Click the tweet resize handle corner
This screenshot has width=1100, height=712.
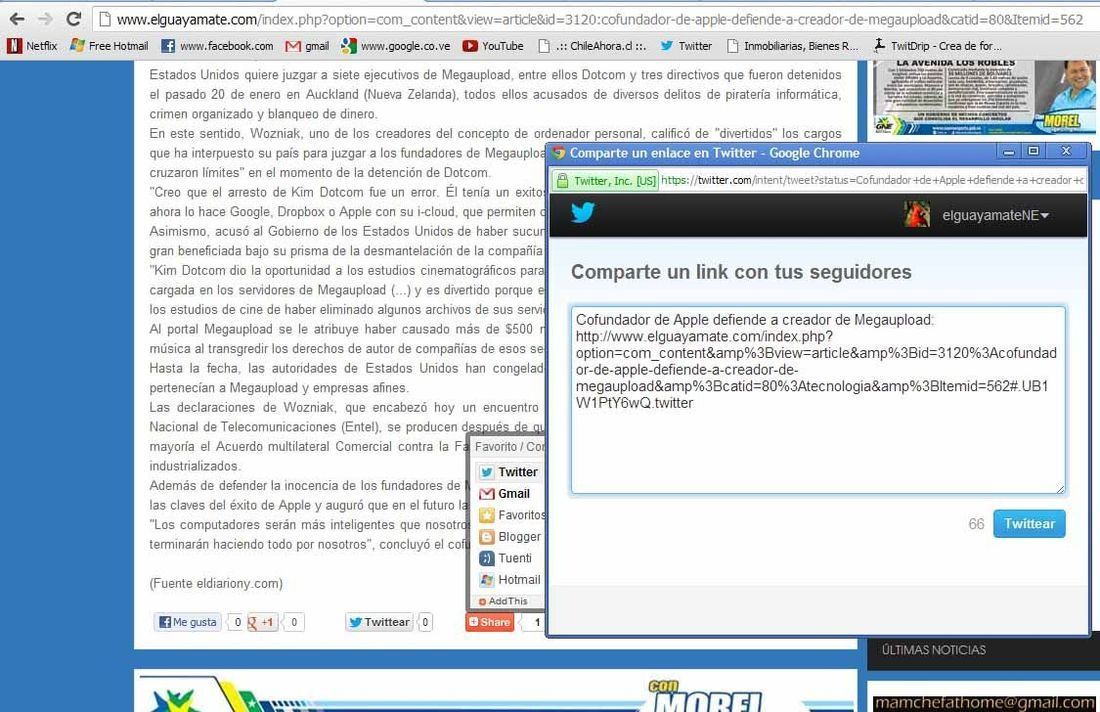(1060, 488)
